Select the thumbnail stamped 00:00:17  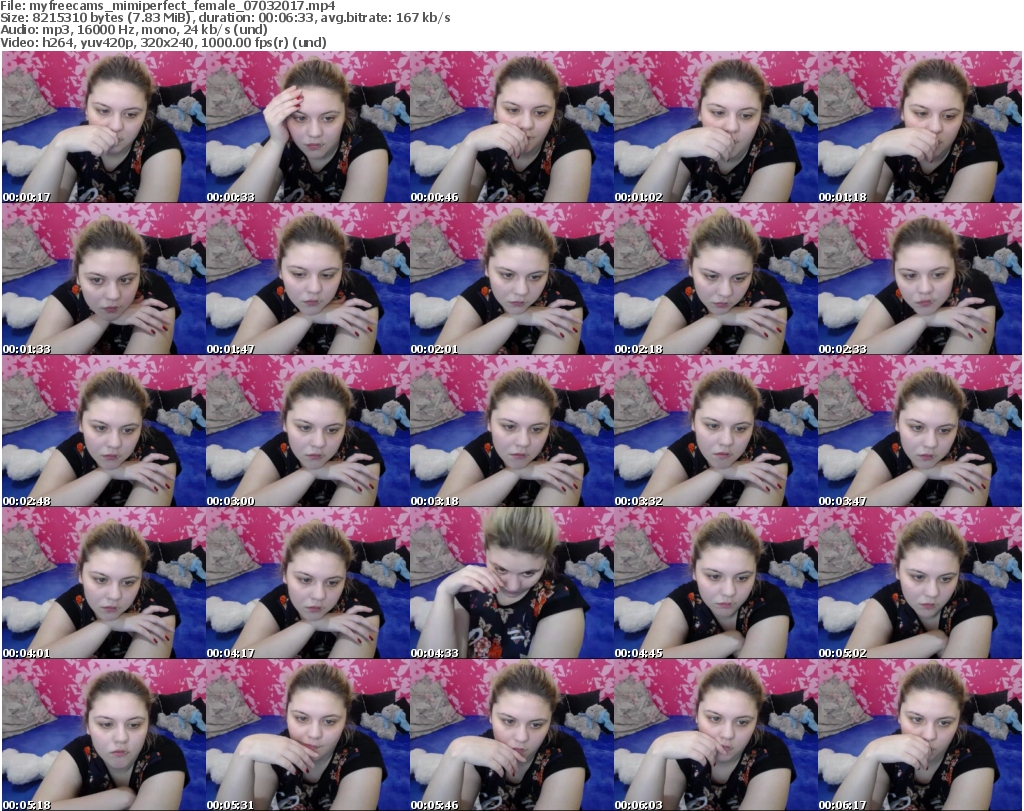pyautogui.click(x=104, y=127)
